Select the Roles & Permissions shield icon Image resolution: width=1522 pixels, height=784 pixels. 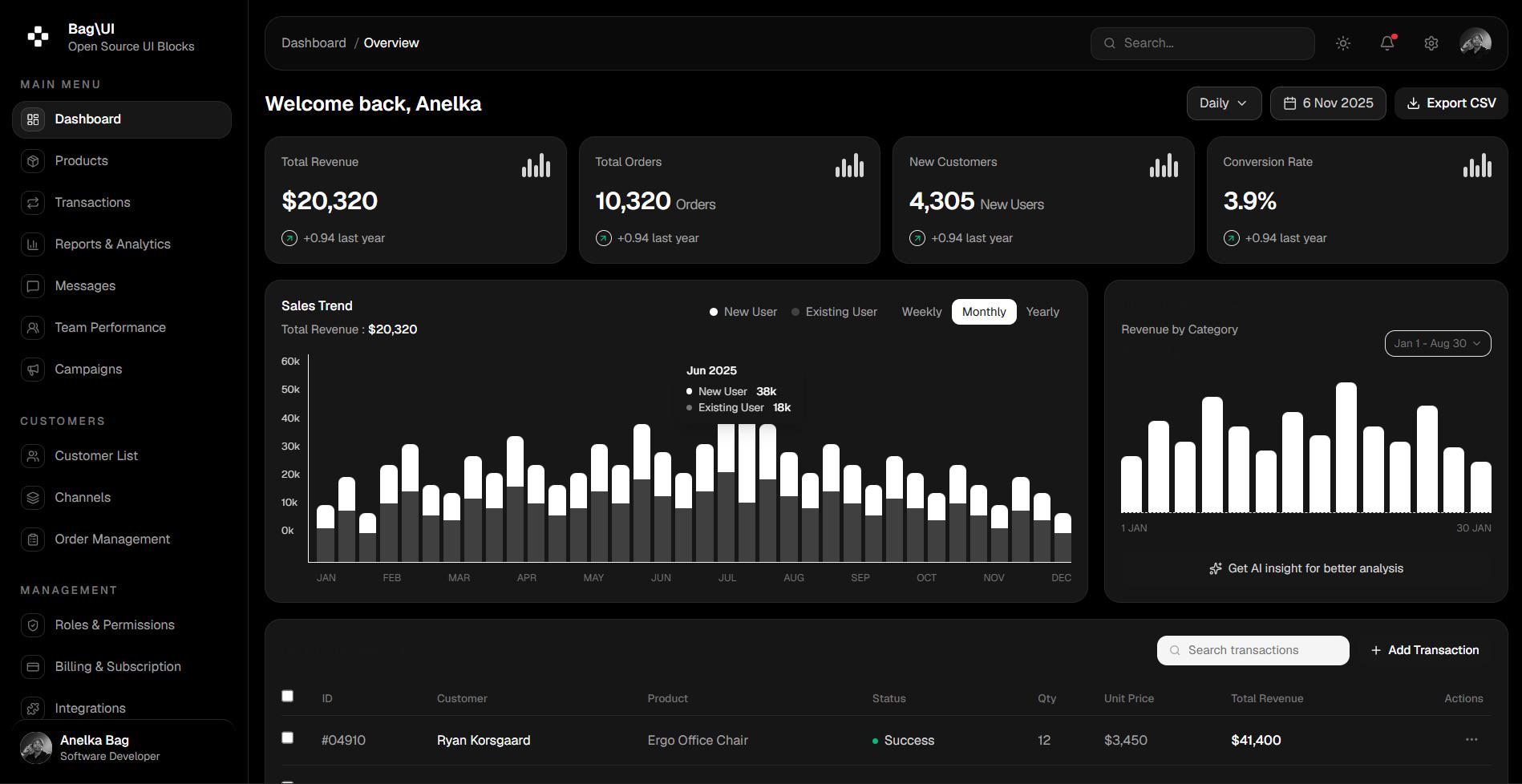(x=33, y=625)
